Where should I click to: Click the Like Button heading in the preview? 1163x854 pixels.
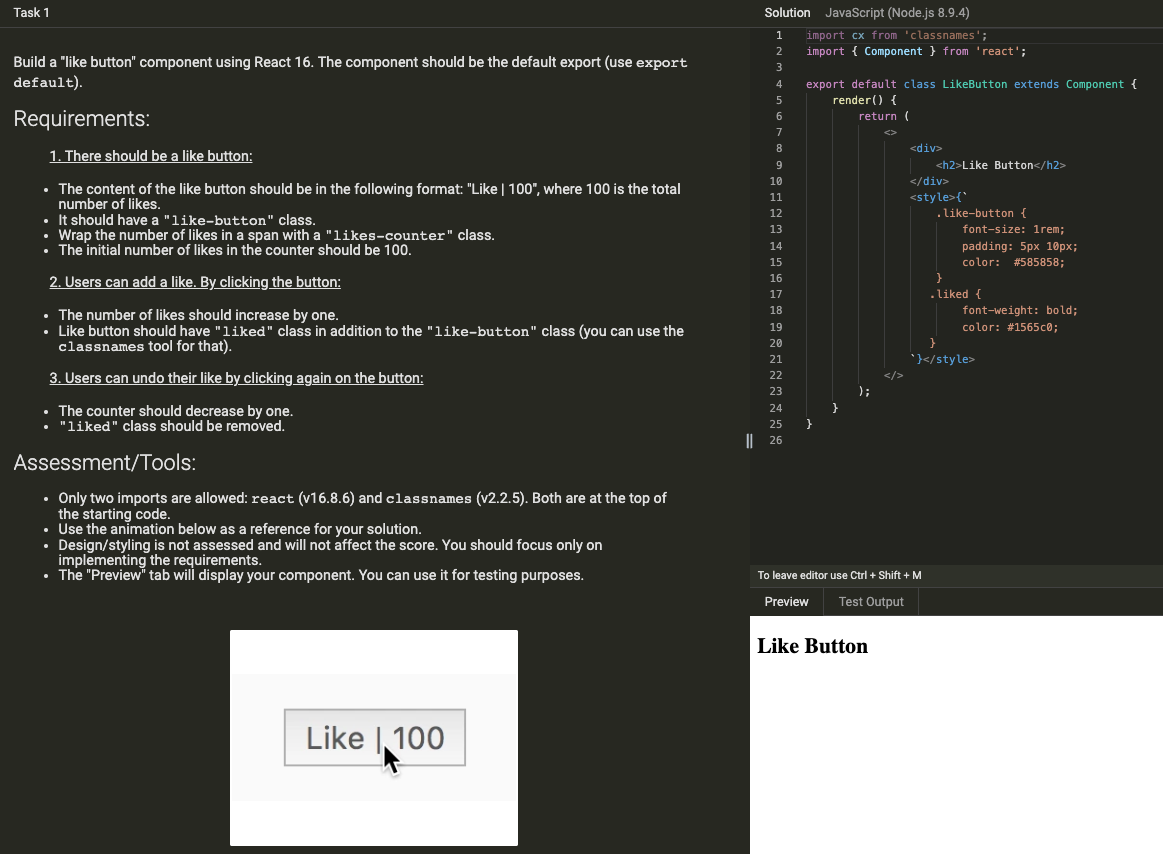[x=812, y=646]
